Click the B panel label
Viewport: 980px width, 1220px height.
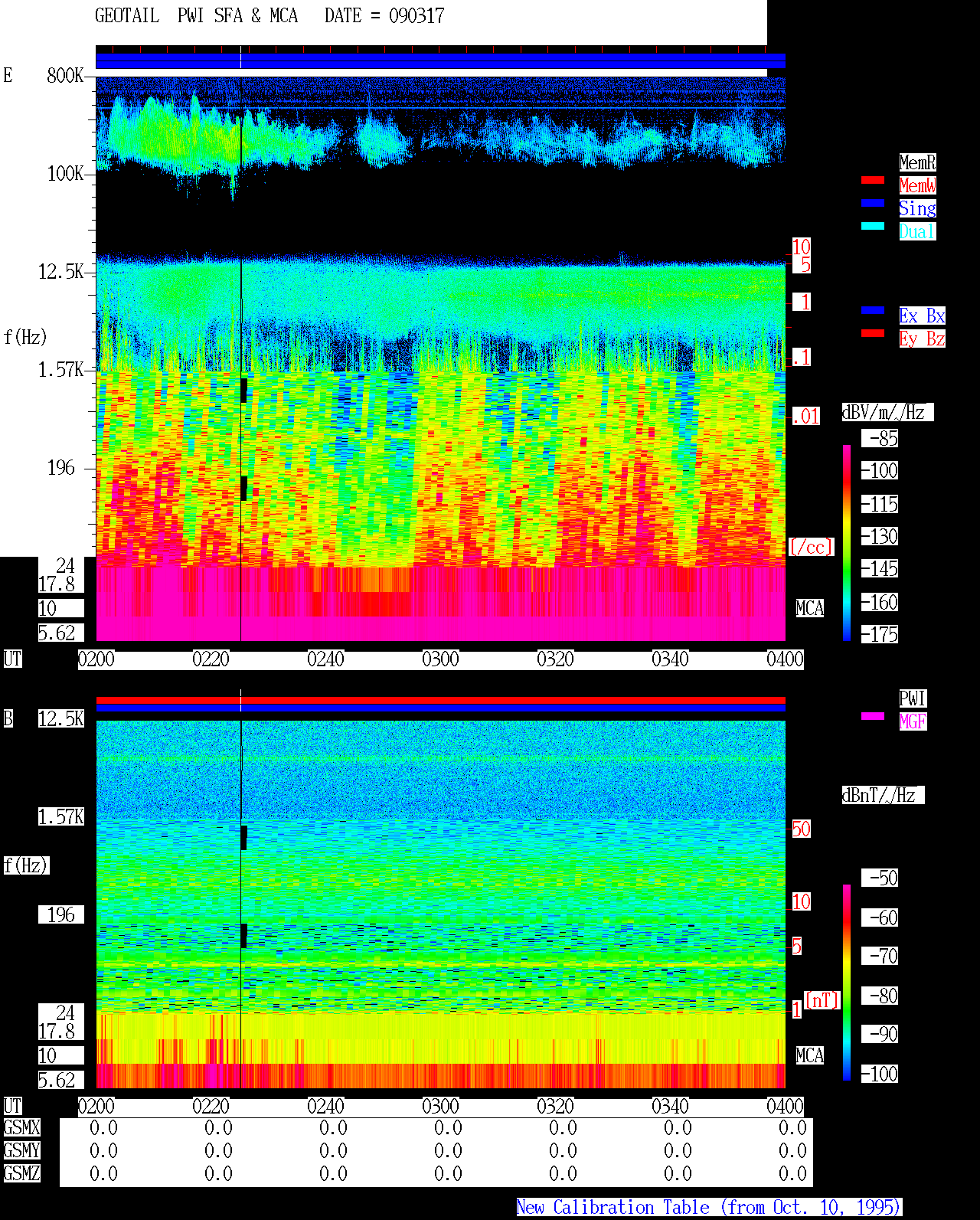(8, 718)
